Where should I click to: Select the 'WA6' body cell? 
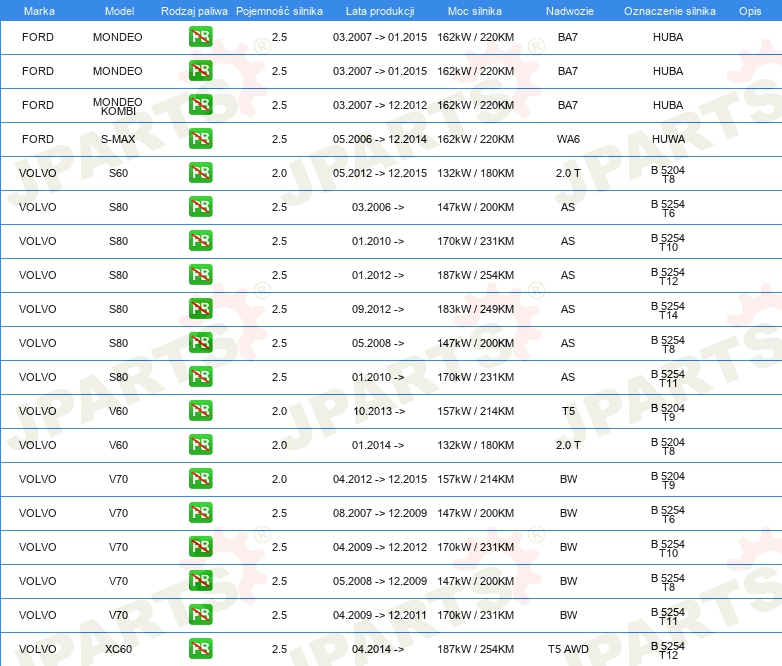568,139
